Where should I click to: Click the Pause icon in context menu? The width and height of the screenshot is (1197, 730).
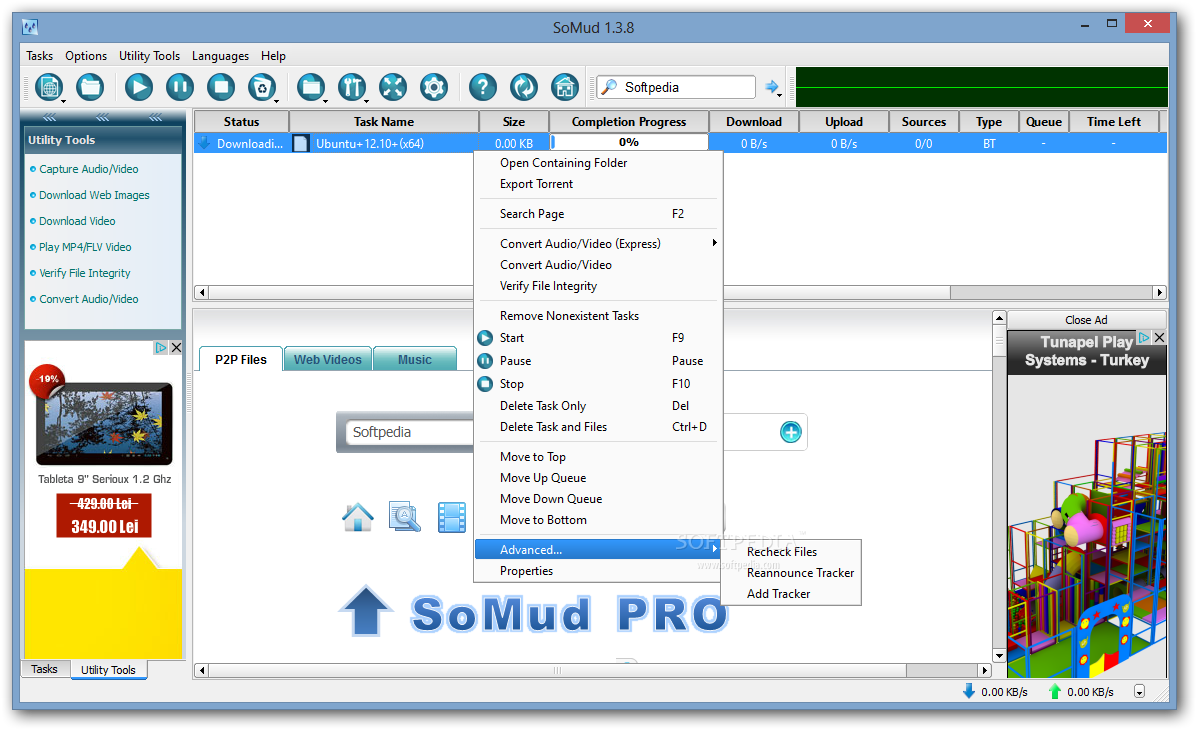tap(485, 360)
